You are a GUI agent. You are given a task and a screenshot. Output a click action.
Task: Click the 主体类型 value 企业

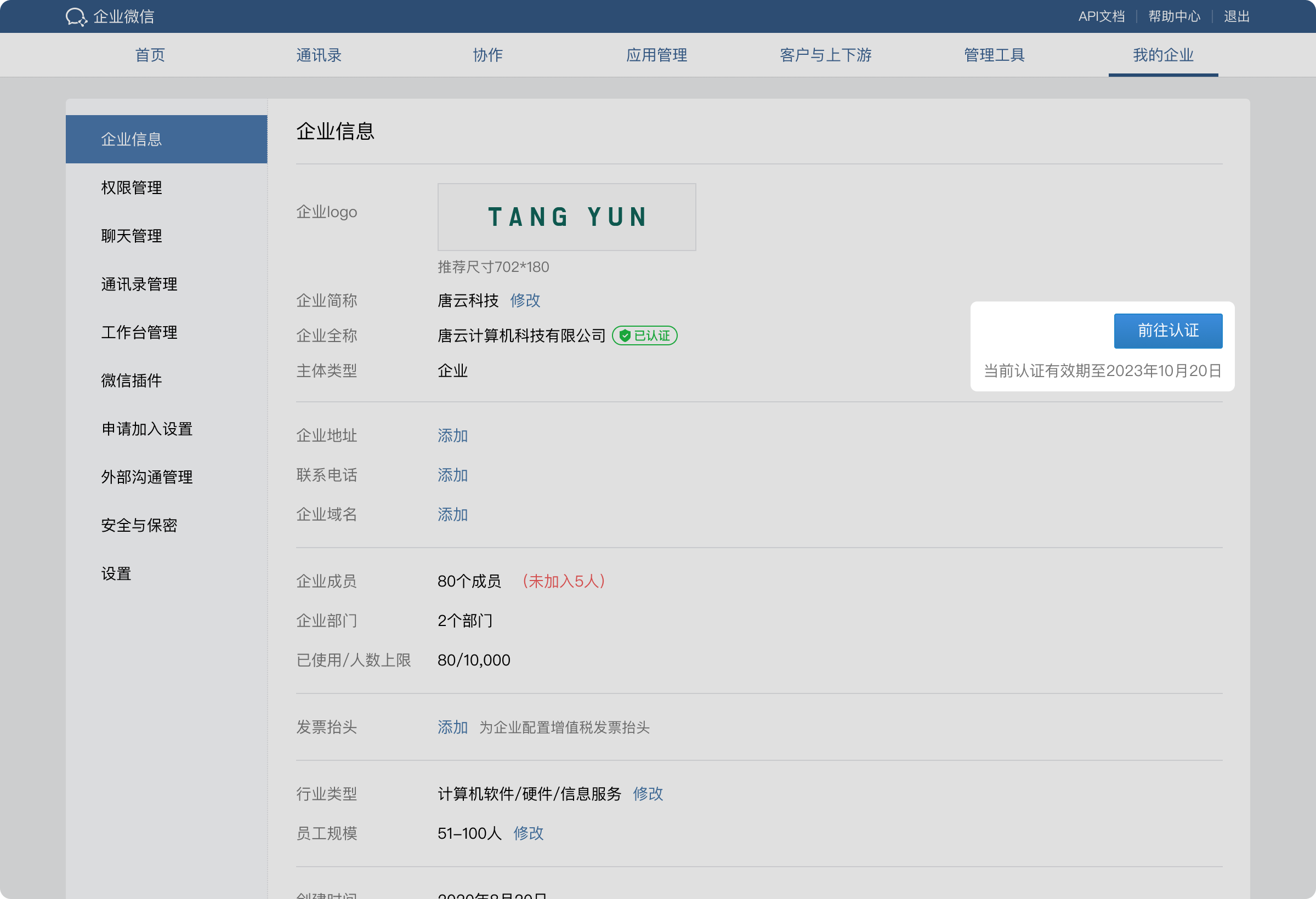pos(452,371)
